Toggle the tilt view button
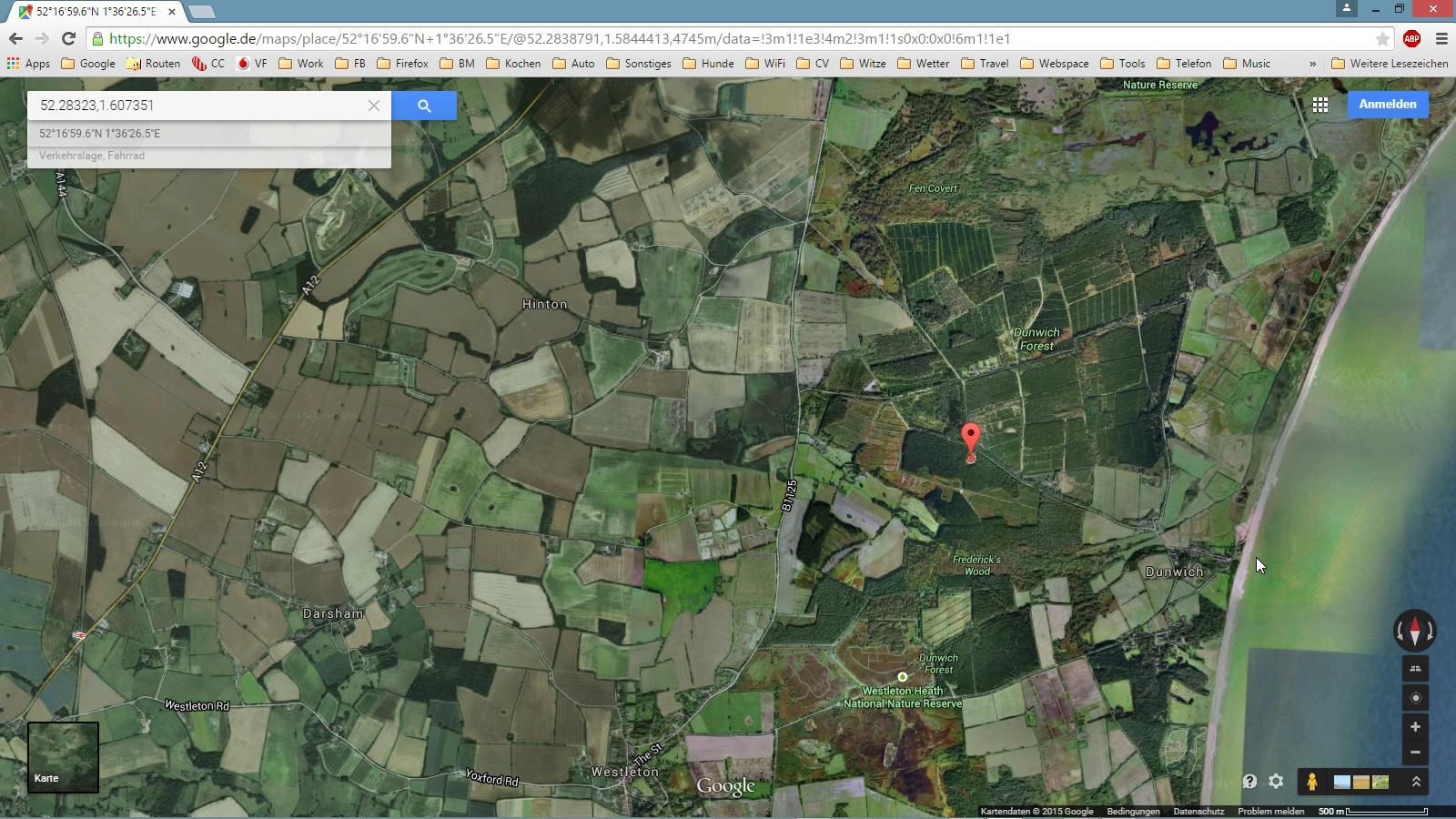 [x=1415, y=669]
